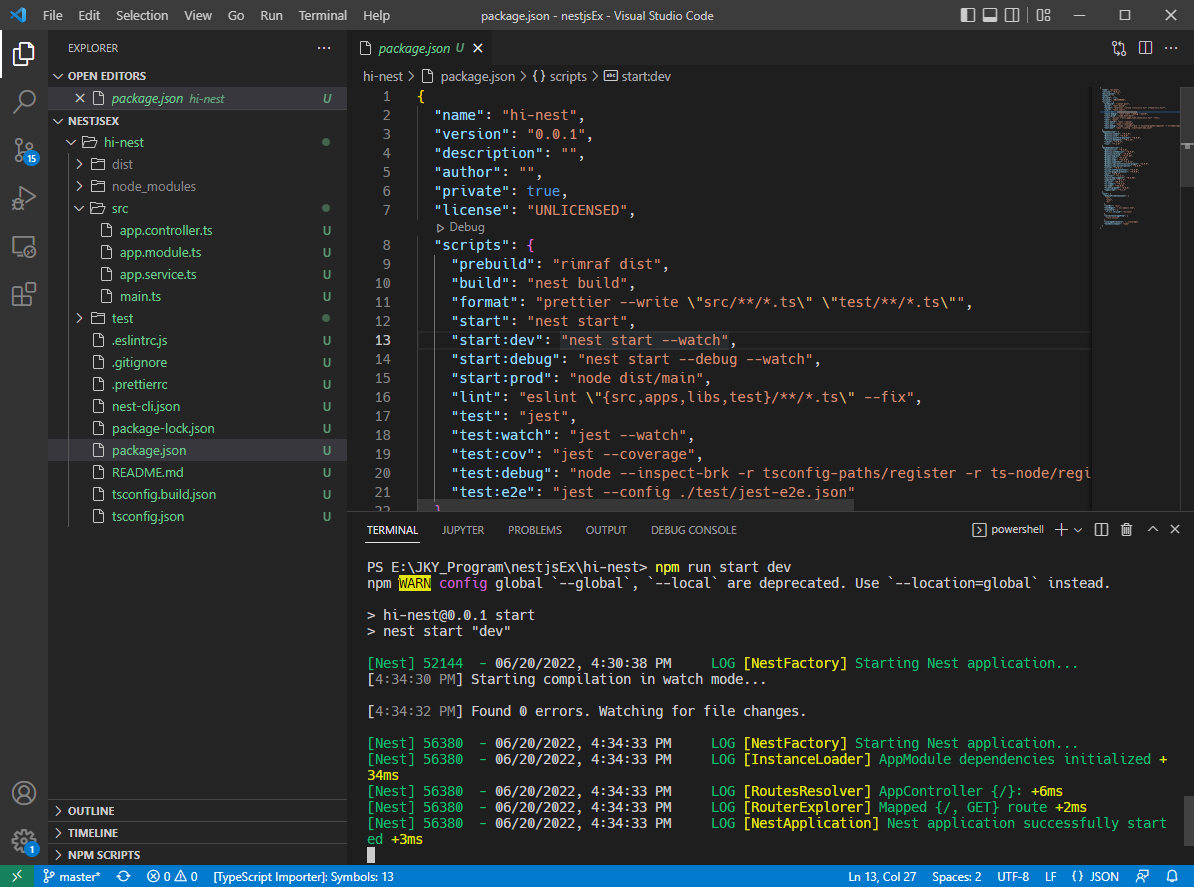Open the Selection menu

(x=142, y=15)
